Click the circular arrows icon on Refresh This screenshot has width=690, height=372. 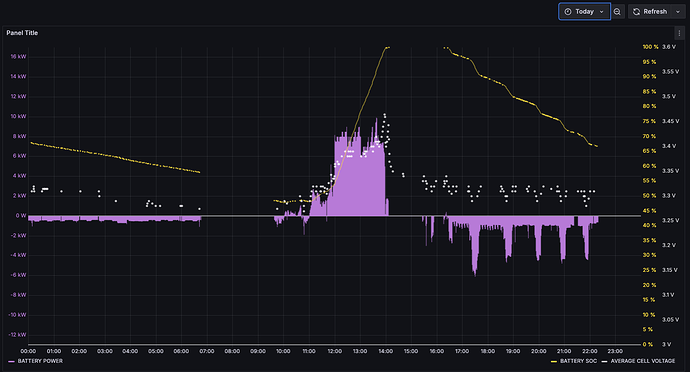click(636, 12)
